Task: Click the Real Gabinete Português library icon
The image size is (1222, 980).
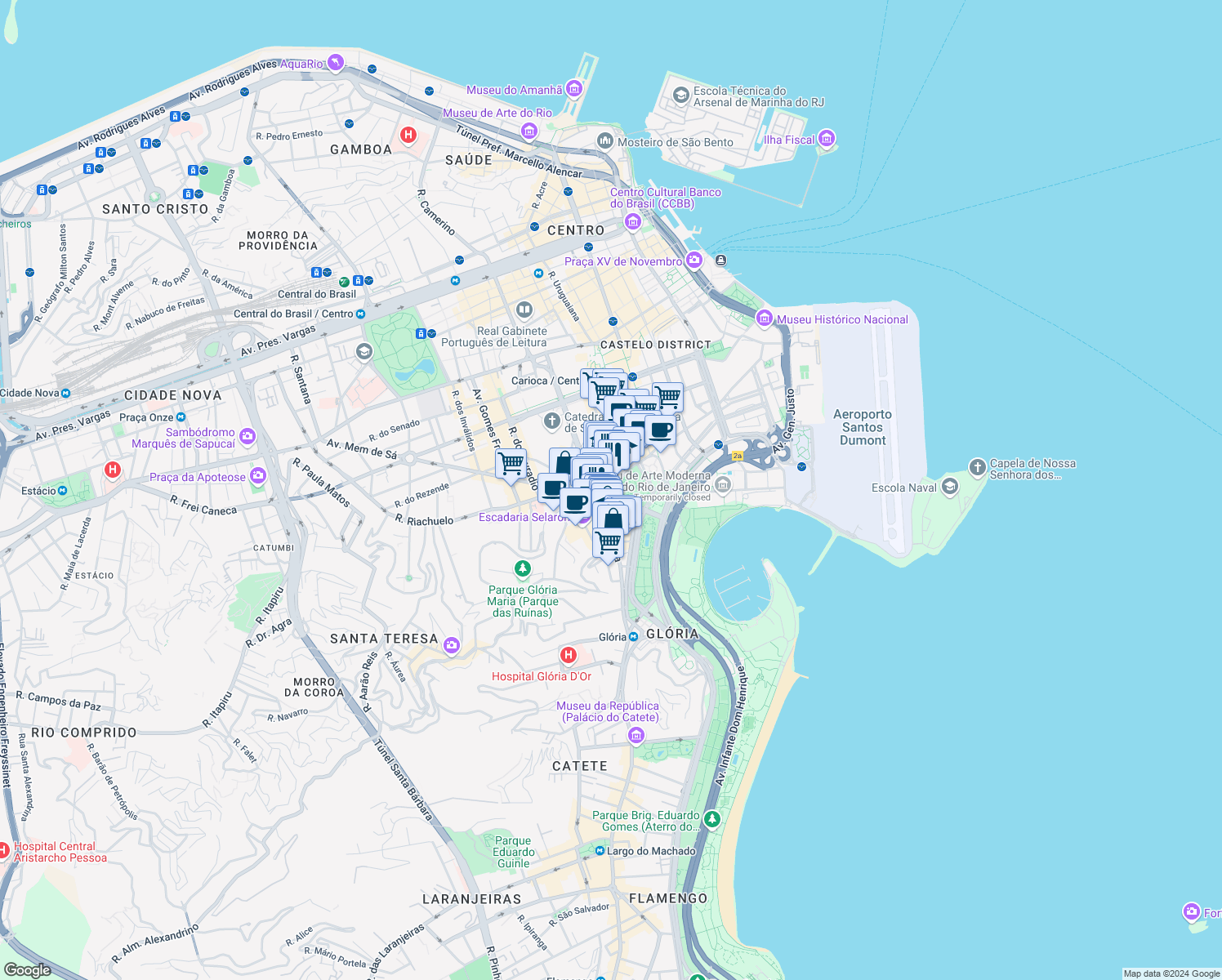Action: tap(524, 310)
